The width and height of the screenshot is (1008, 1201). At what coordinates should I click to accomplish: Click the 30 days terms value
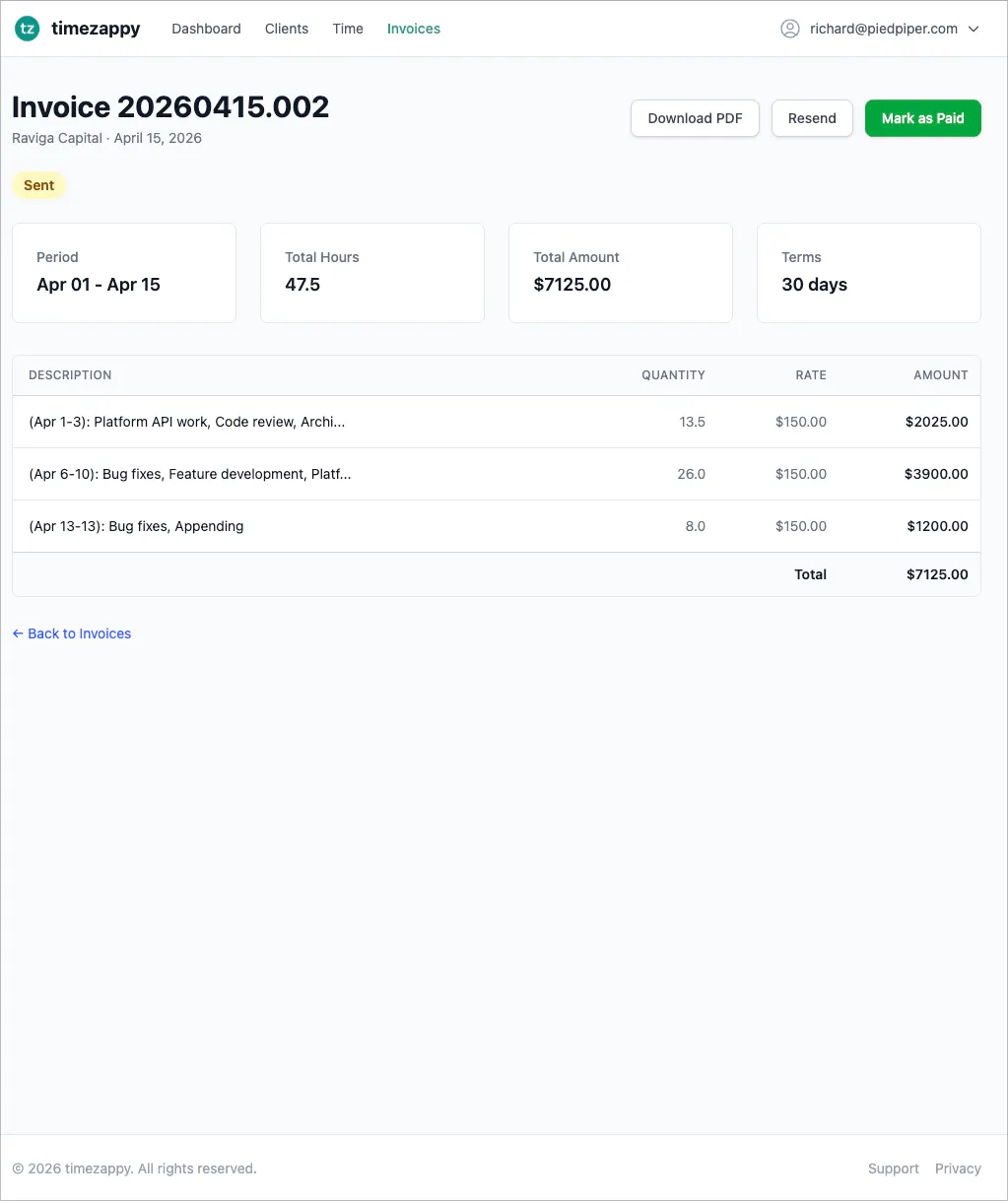pyautogui.click(x=815, y=285)
